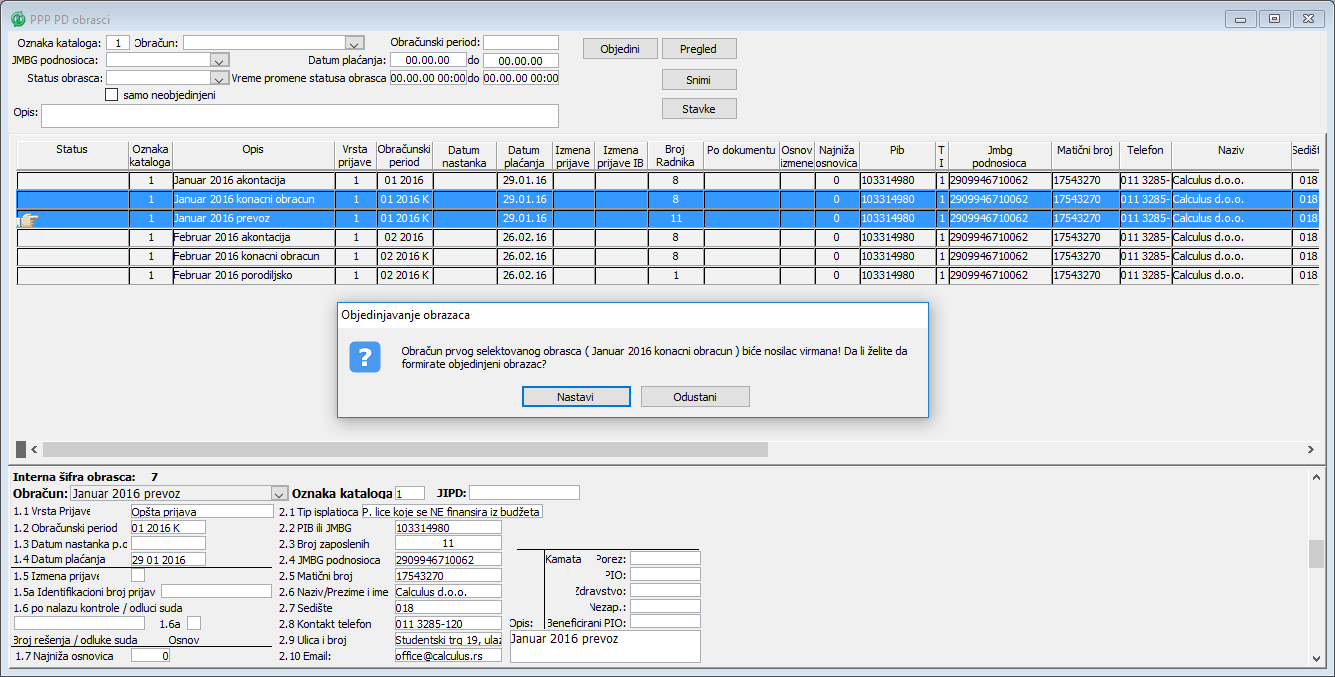Click the question mark icon in dialog

pos(364,357)
